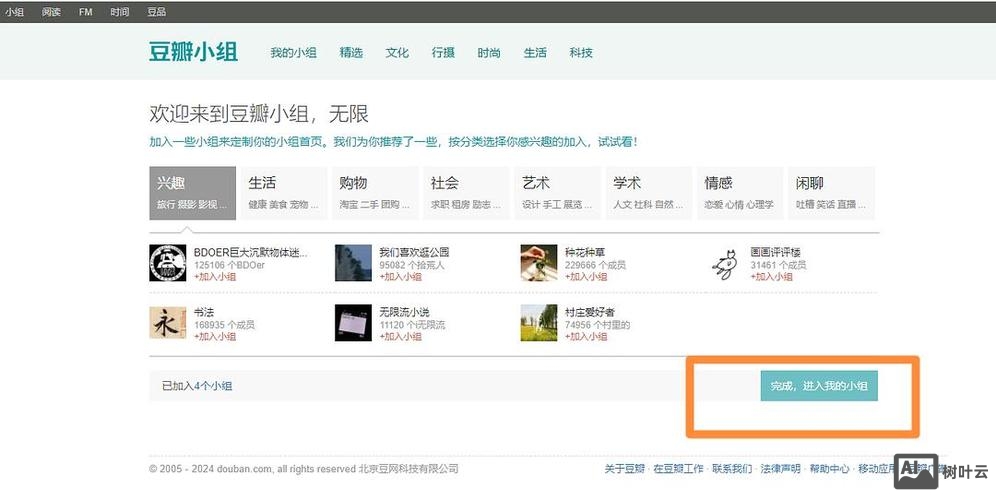Screen dimensions: 996x500
Task: Click the 168935 个成员 member count
Action: 224,325
